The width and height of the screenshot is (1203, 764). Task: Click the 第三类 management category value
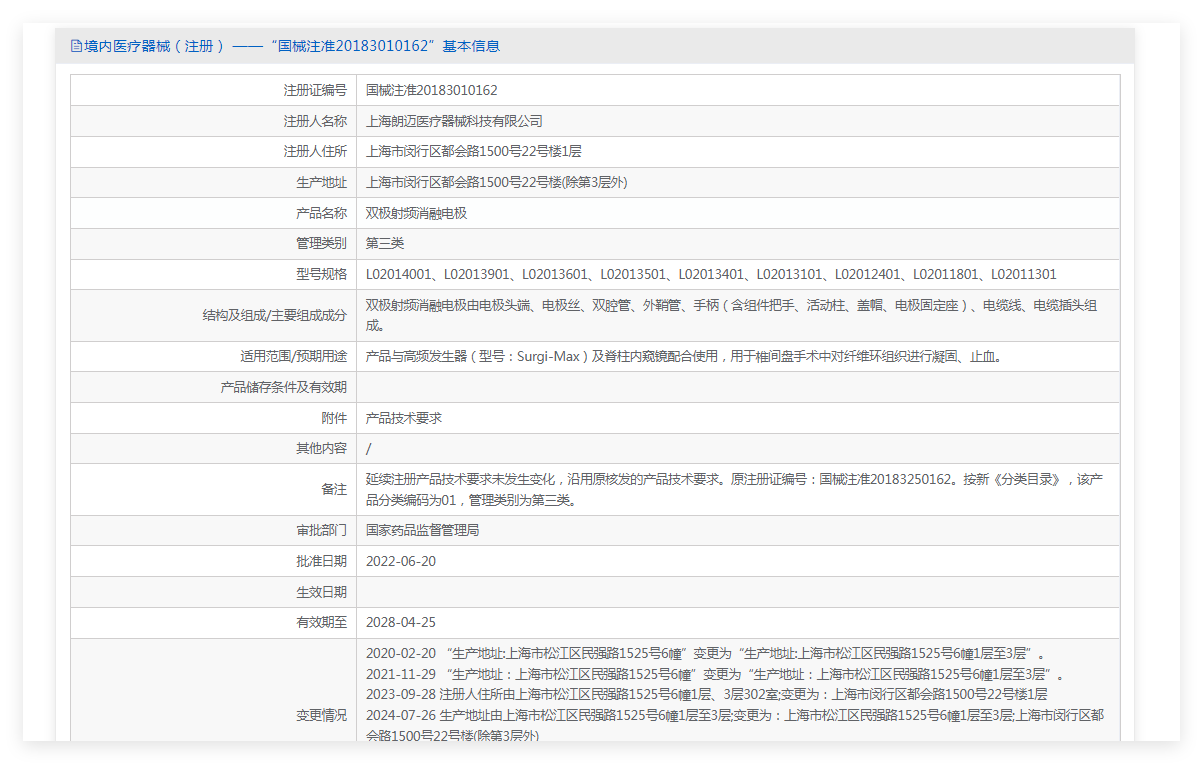pyautogui.click(x=385, y=243)
